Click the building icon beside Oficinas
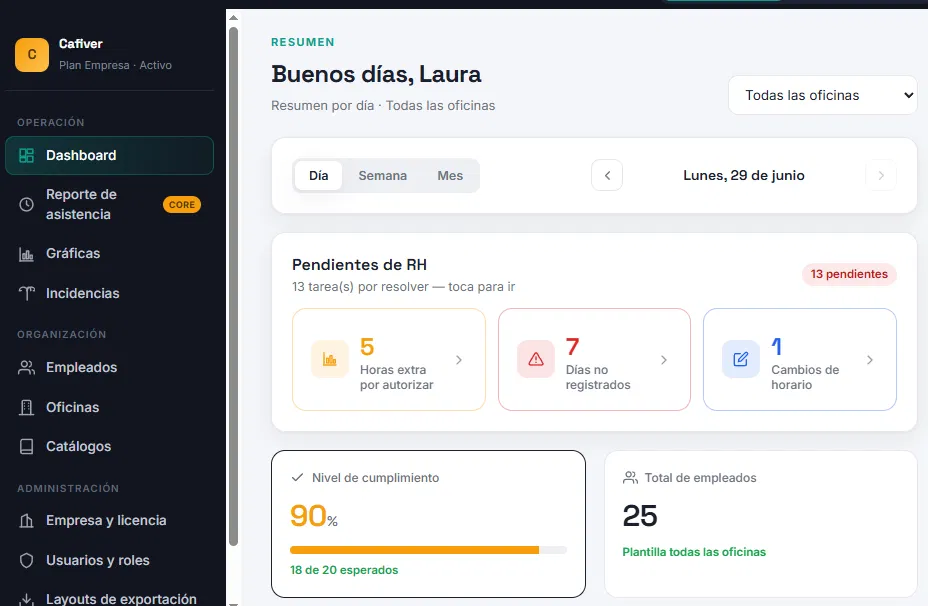This screenshot has width=928, height=606. [x=27, y=408]
